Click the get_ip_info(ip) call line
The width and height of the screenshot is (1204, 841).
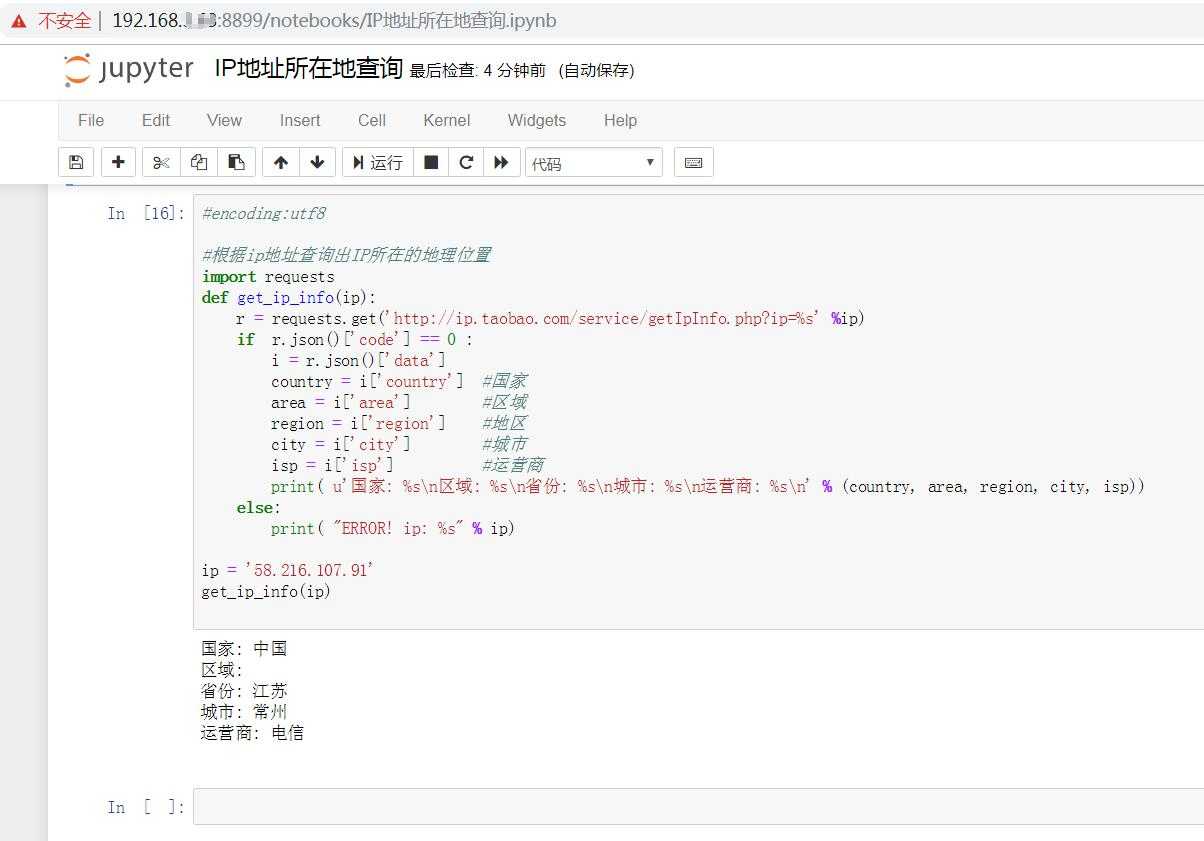[x=266, y=591]
